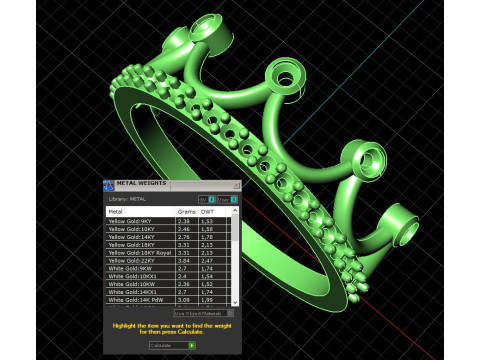This screenshot has height=360, width=480.
Task: Click the Library: METAL label
Action: point(127,199)
